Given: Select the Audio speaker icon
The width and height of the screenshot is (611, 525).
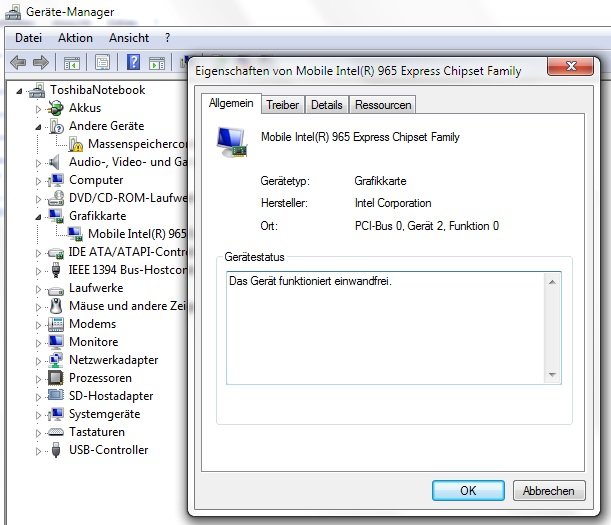Looking at the screenshot, I should (x=55, y=162).
